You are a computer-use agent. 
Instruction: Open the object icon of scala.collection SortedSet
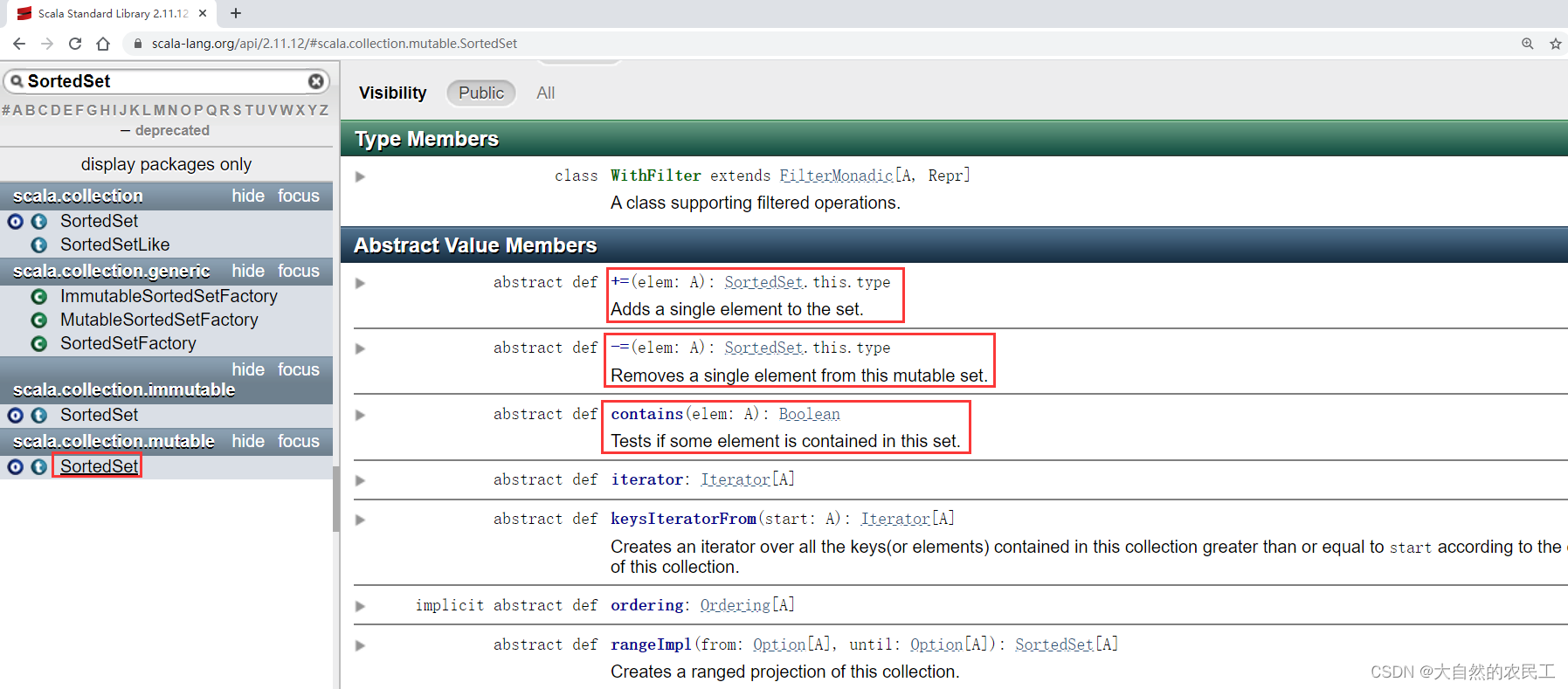pos(16,222)
